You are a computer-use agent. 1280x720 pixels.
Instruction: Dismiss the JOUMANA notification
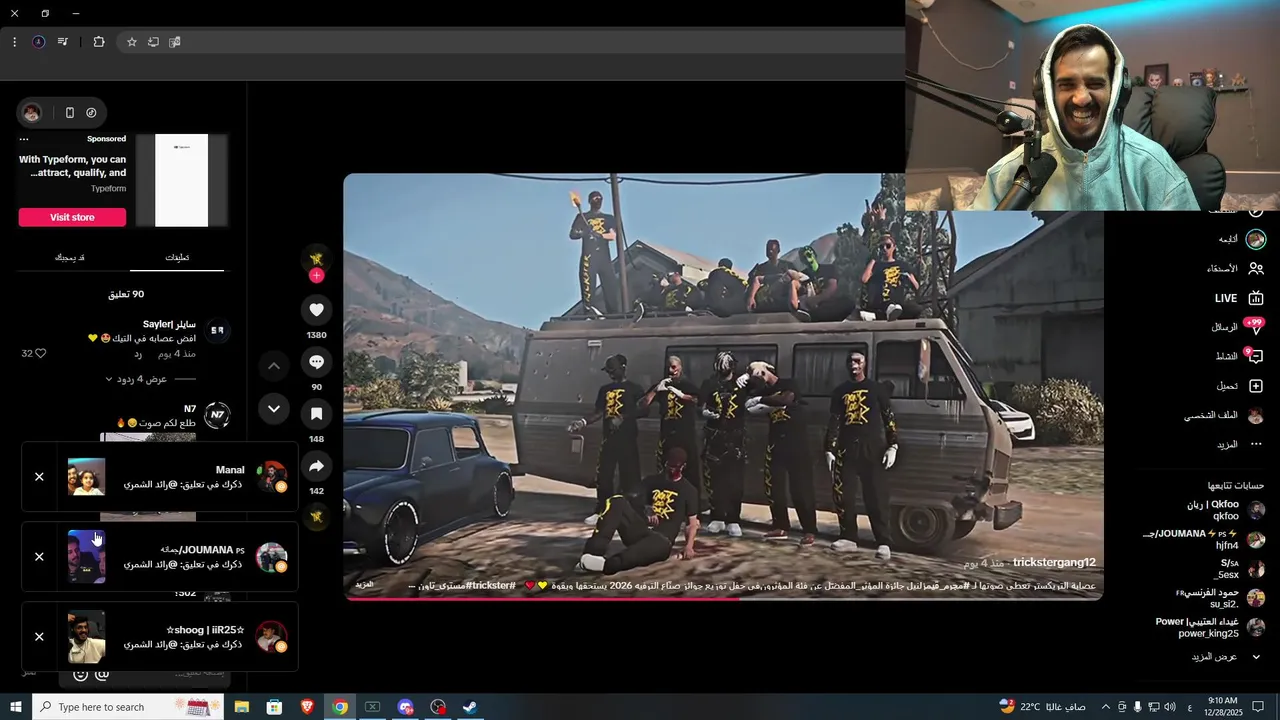[x=39, y=557]
